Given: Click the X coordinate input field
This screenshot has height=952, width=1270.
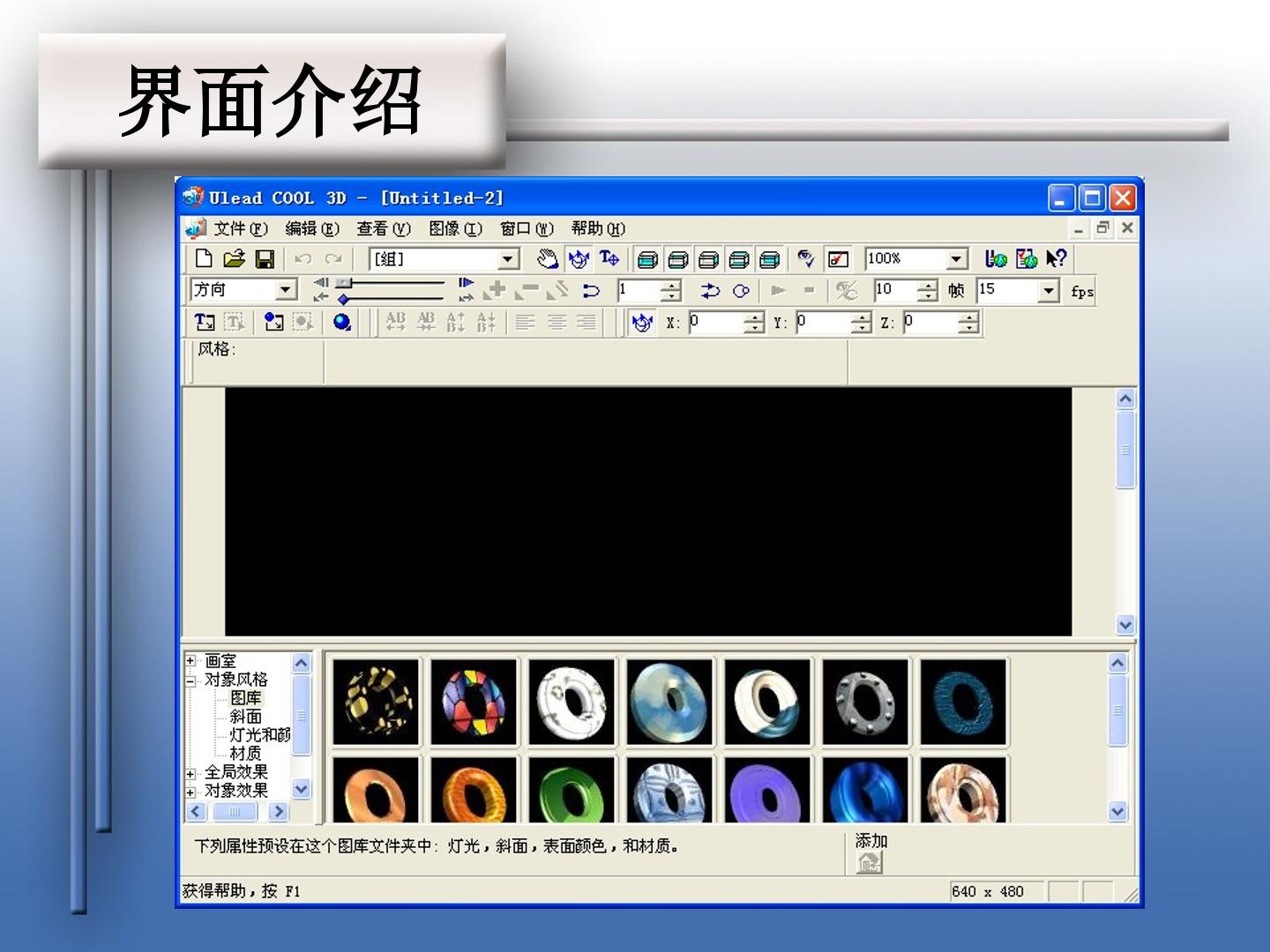Looking at the screenshot, I should coord(716,323).
